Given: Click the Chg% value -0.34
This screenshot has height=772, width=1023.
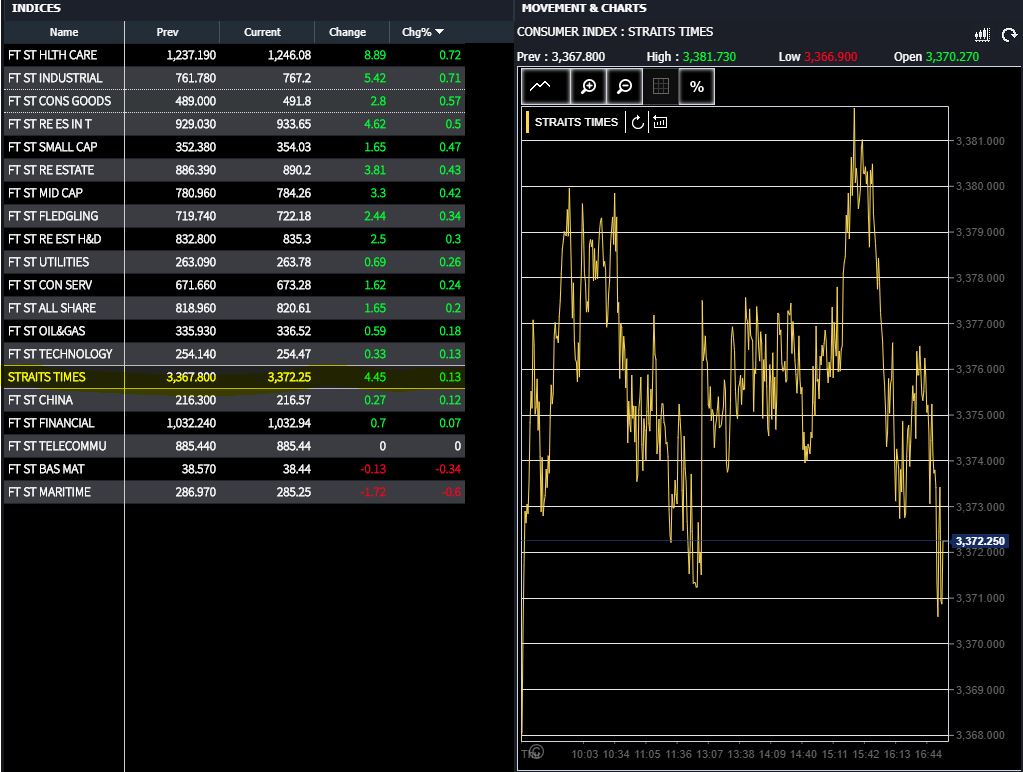Looking at the screenshot, I should (x=447, y=469).
